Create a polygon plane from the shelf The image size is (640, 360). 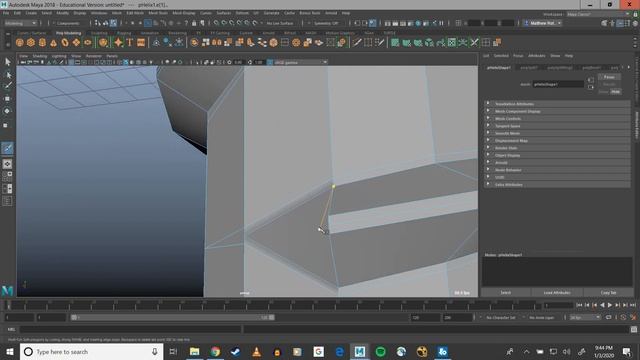pyautogui.click(x=76, y=42)
